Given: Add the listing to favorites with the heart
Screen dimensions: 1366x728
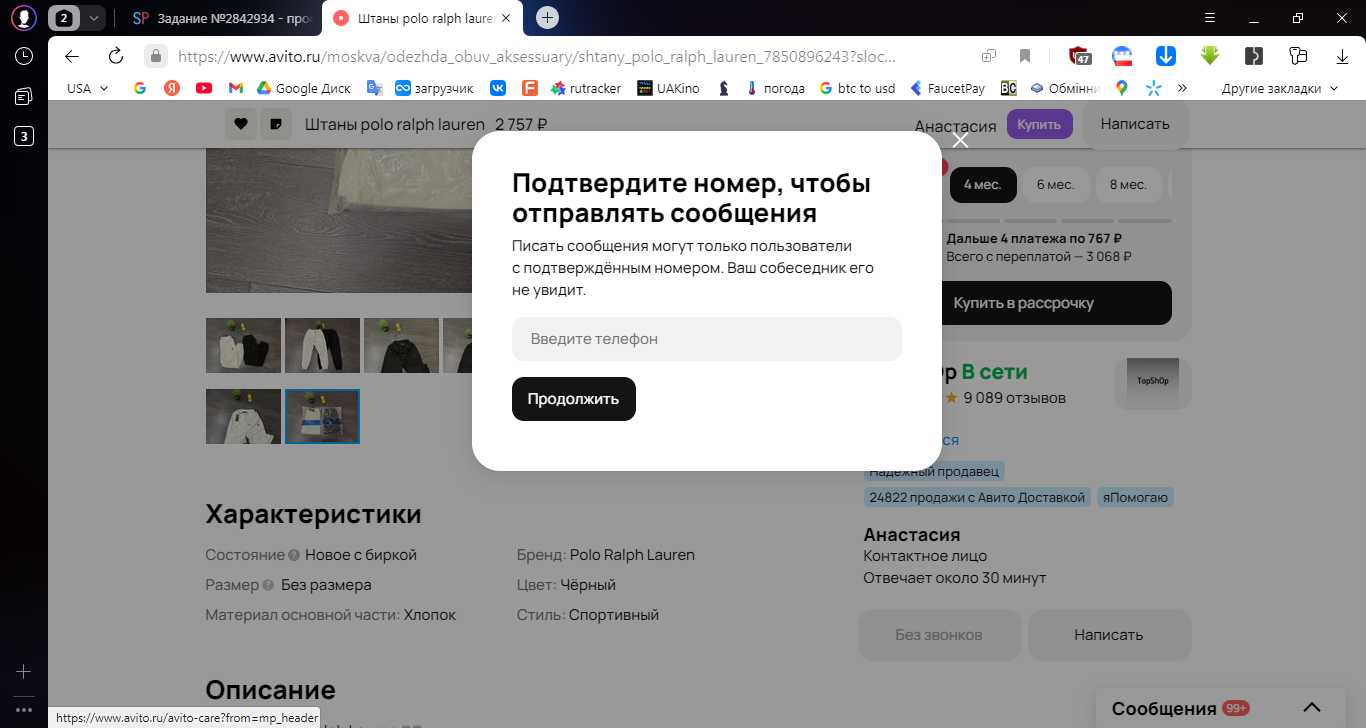Looking at the screenshot, I should [240, 124].
